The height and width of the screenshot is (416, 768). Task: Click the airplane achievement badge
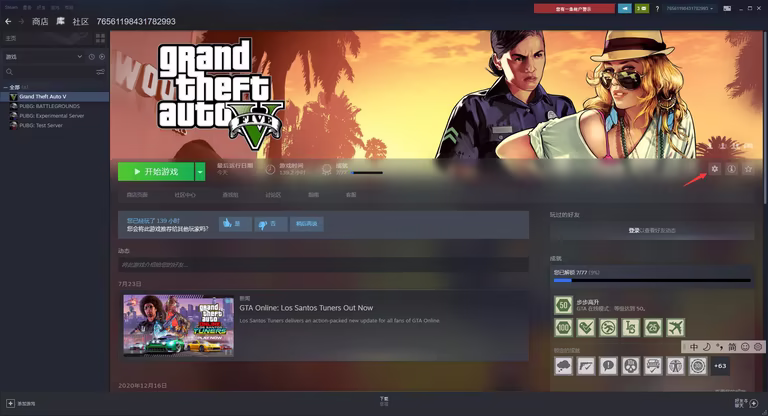click(675, 327)
